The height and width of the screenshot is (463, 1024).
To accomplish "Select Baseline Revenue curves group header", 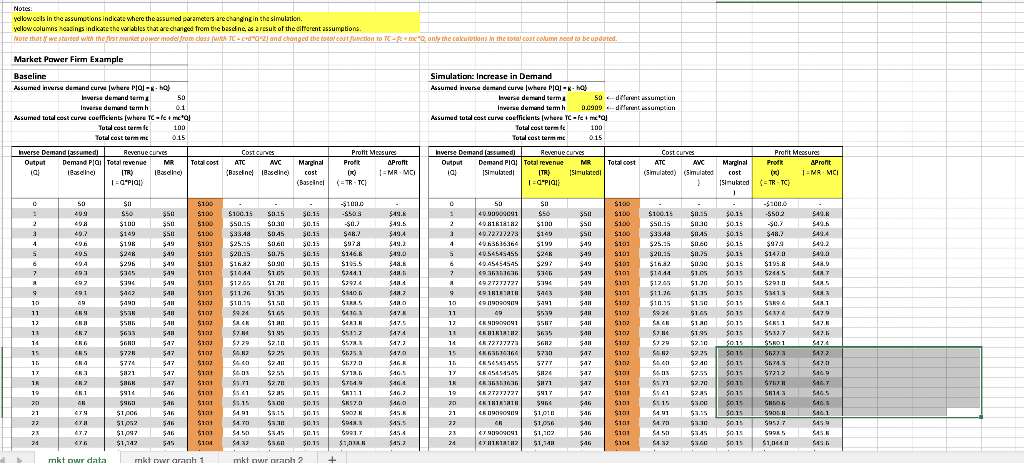I will (146, 152).
